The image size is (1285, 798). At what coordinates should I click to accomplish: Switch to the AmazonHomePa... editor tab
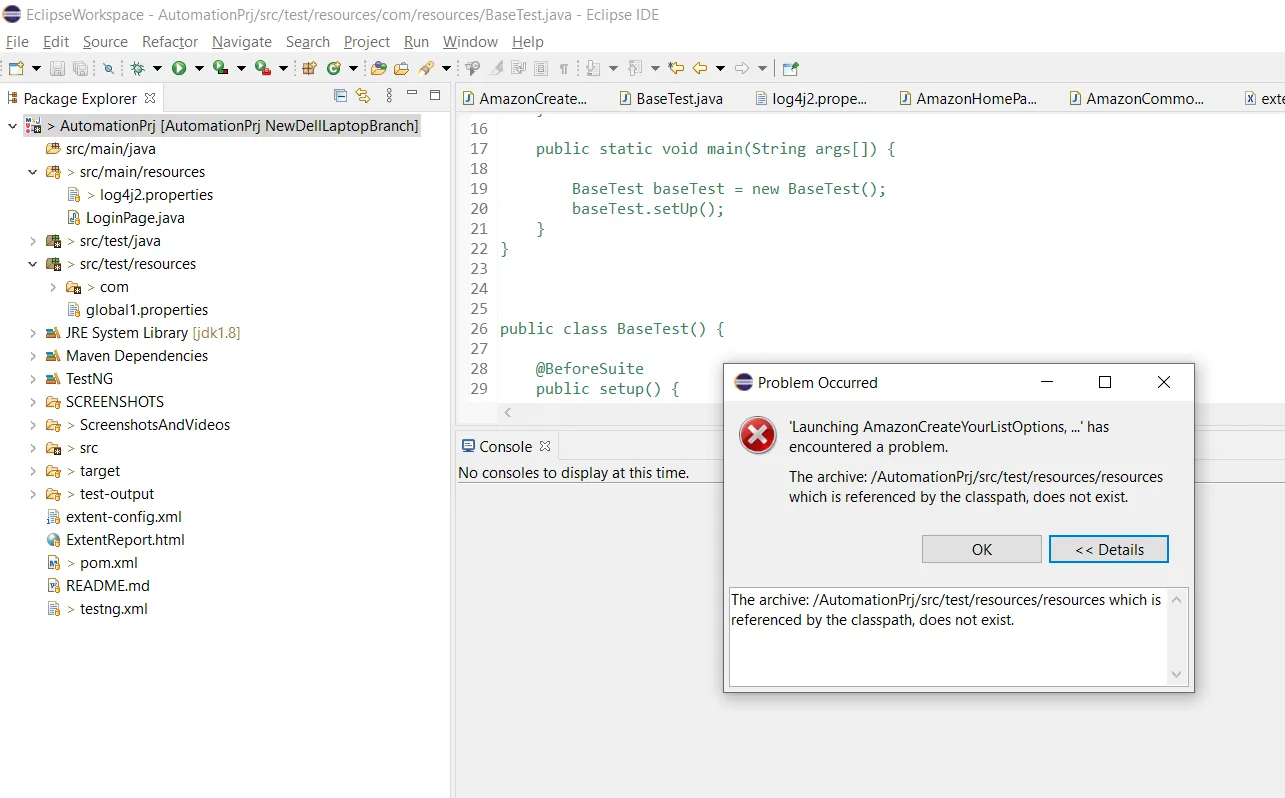click(x=967, y=98)
